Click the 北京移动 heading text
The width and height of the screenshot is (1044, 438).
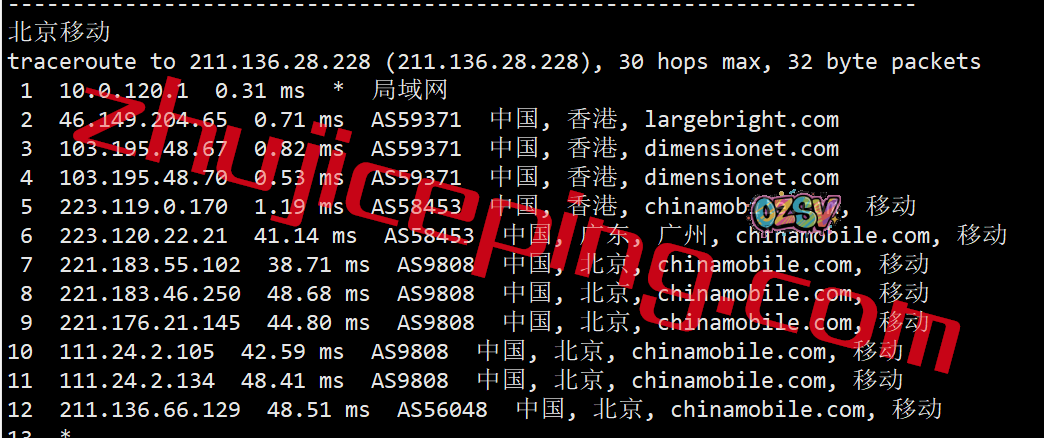[59, 32]
